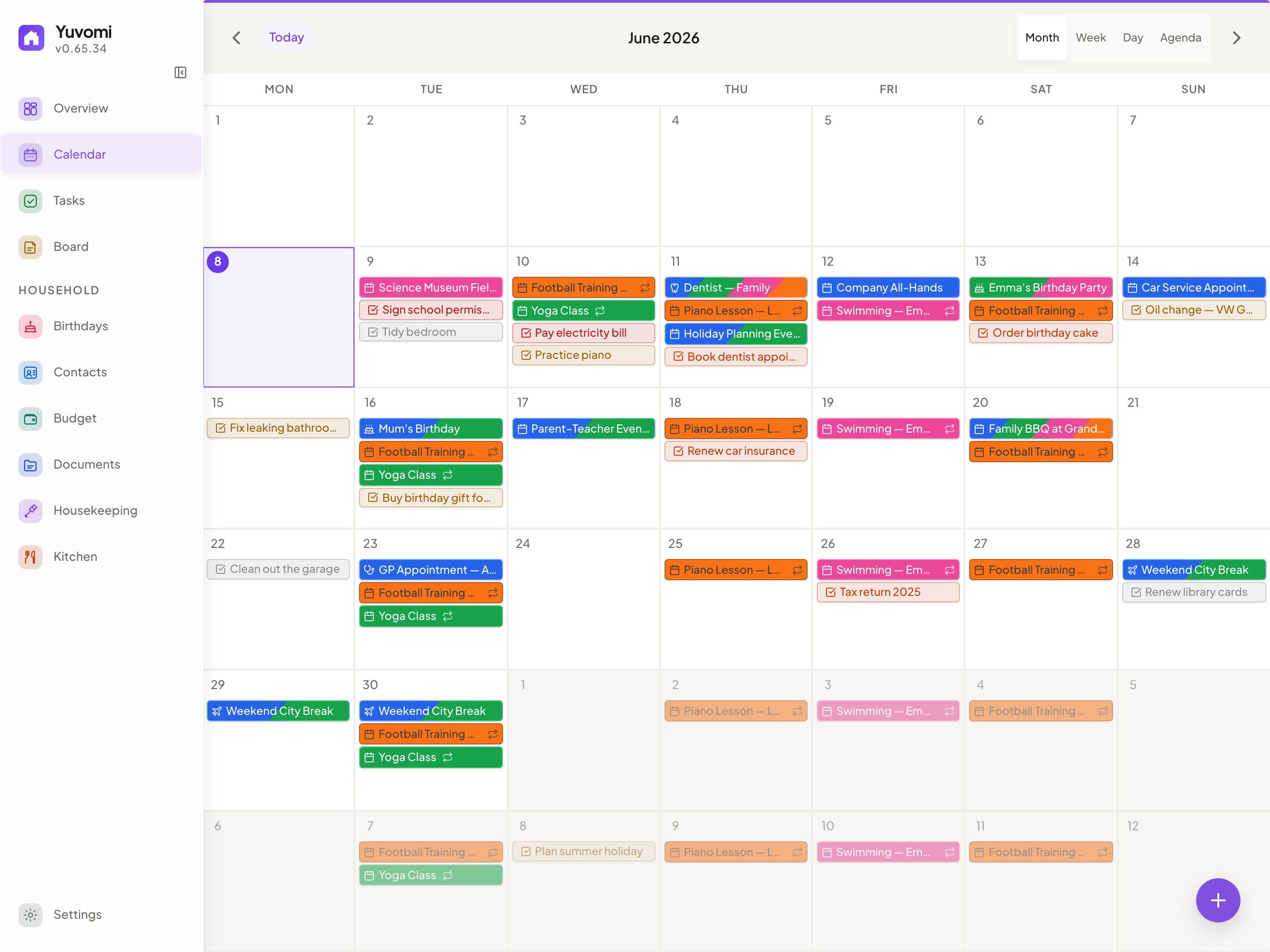Image resolution: width=1270 pixels, height=952 pixels.
Task: Collapse the sidebar with the panel icon
Action: coord(180,72)
